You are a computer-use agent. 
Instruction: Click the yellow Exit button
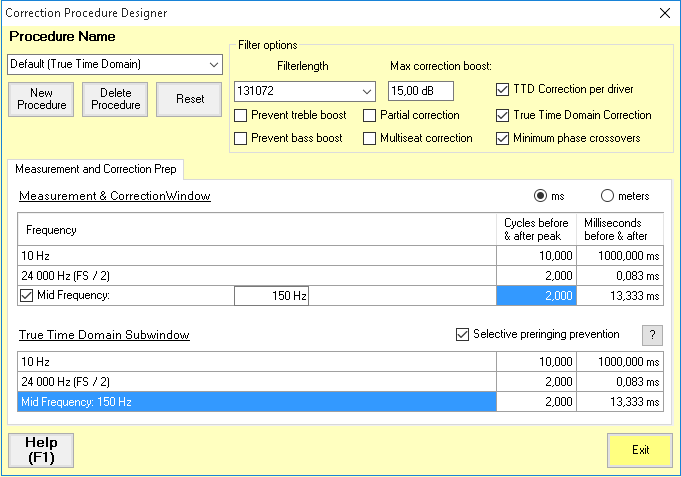point(640,450)
